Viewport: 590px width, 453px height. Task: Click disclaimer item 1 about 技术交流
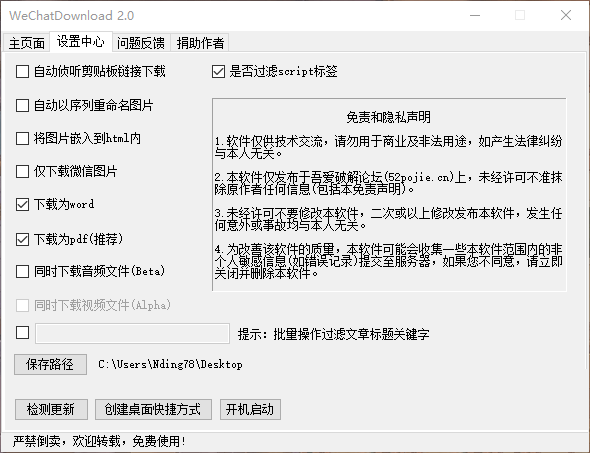coord(388,147)
